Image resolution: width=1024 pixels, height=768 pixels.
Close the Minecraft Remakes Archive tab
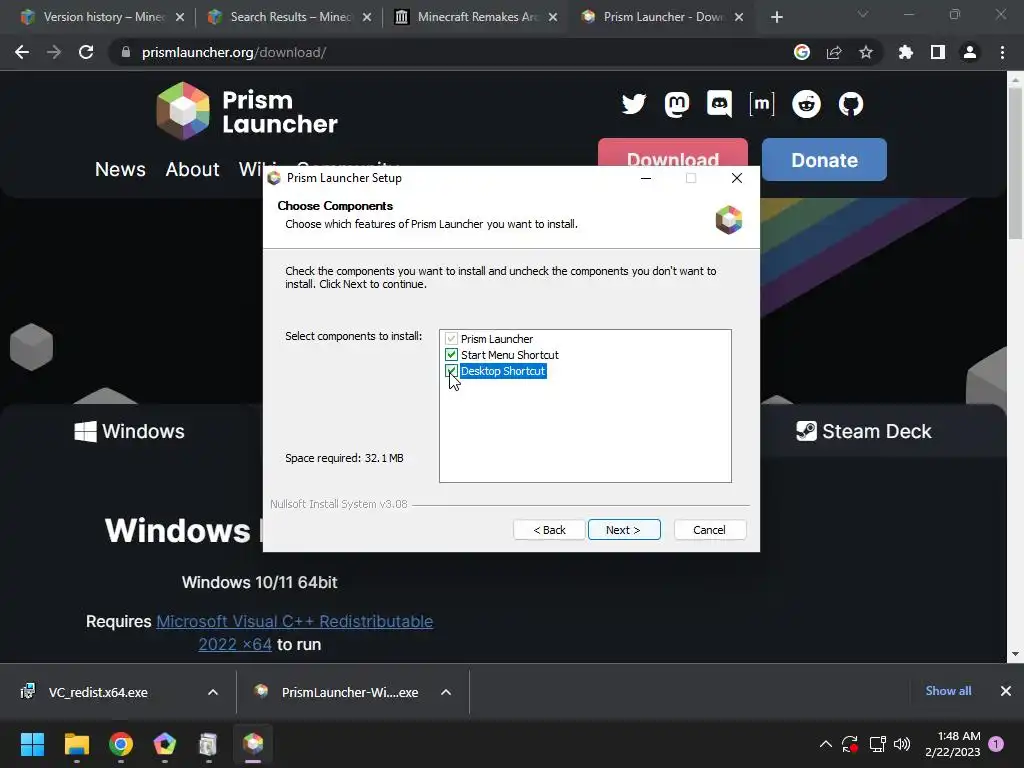point(553,17)
